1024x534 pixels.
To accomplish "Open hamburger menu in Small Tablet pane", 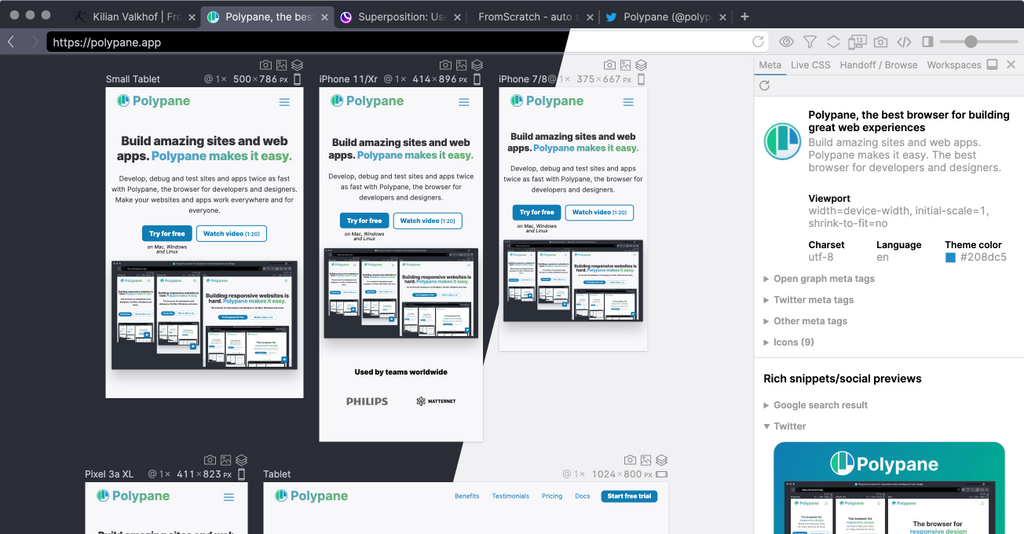I will pyautogui.click(x=284, y=102).
